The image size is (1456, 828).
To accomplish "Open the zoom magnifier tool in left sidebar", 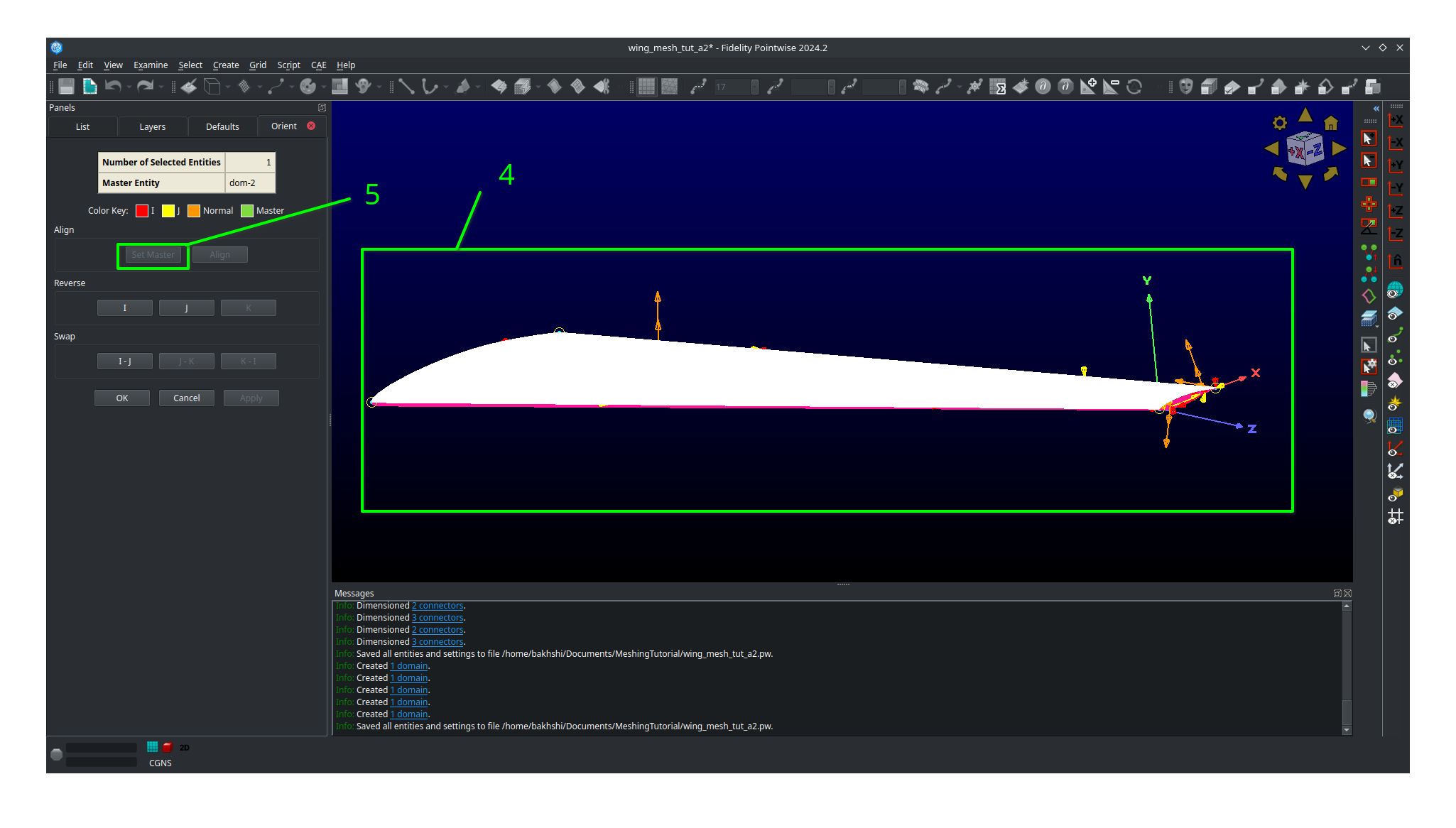I will [x=1369, y=416].
